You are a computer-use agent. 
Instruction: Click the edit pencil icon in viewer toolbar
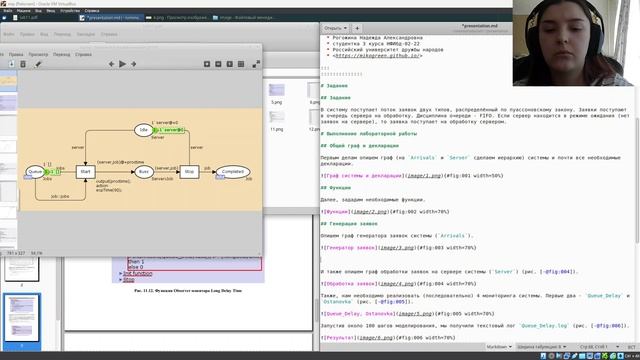click(38, 64)
